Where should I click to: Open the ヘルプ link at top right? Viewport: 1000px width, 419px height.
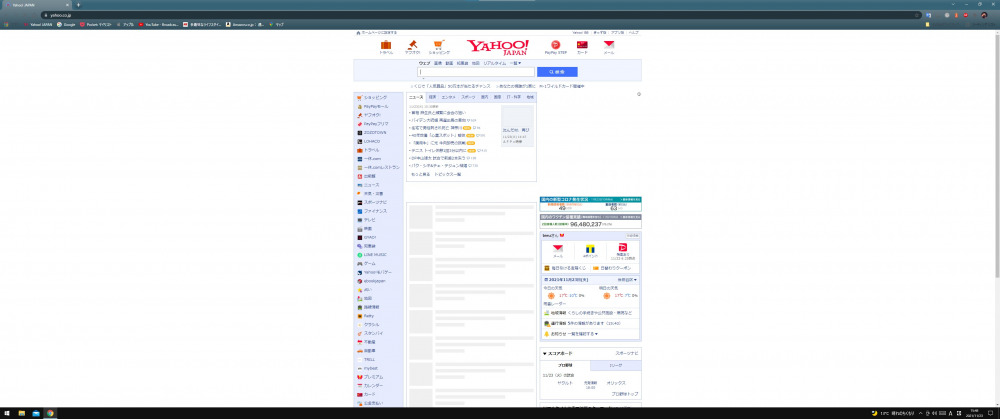coord(634,32)
